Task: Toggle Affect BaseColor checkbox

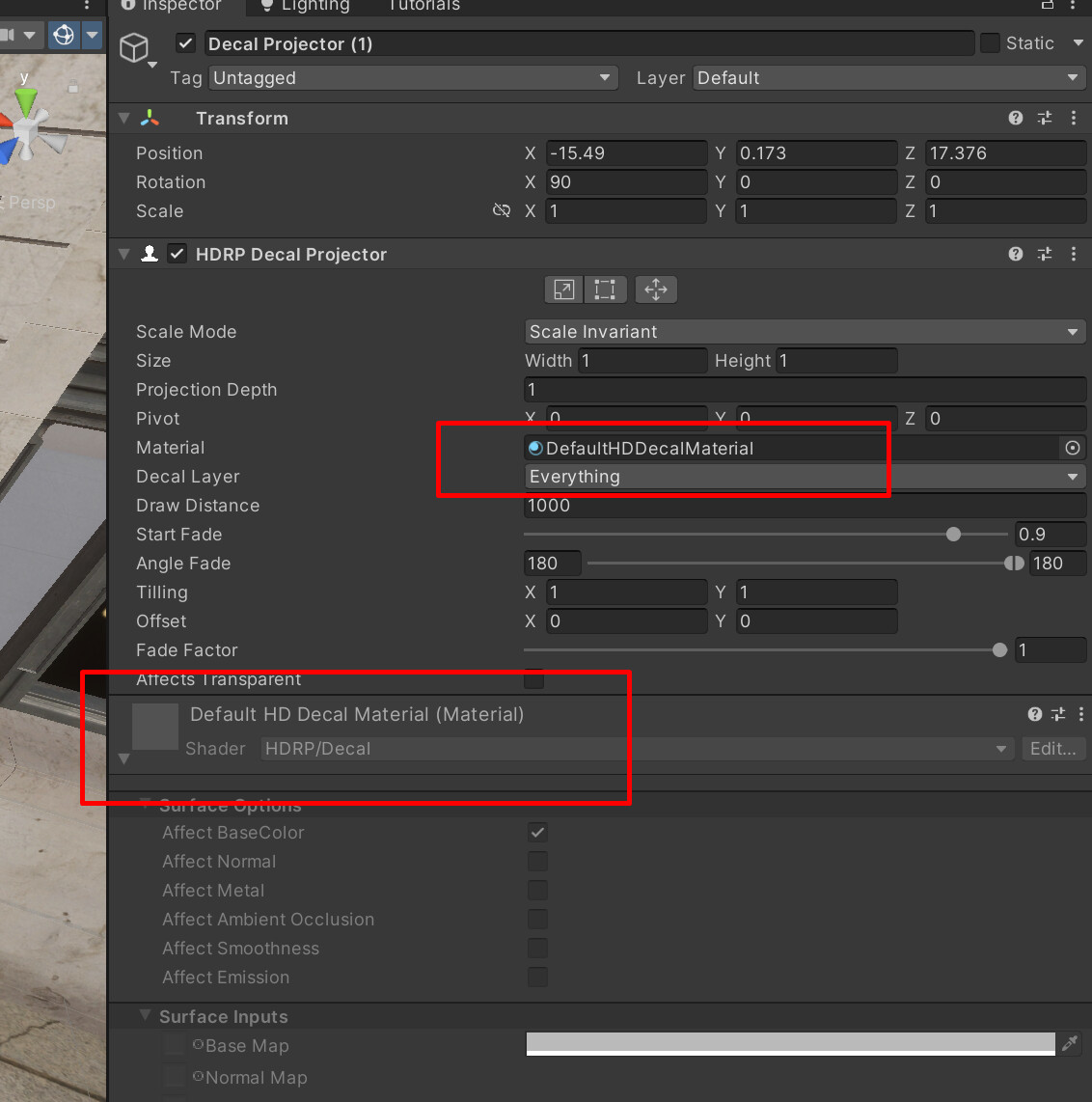Action: coord(537,832)
